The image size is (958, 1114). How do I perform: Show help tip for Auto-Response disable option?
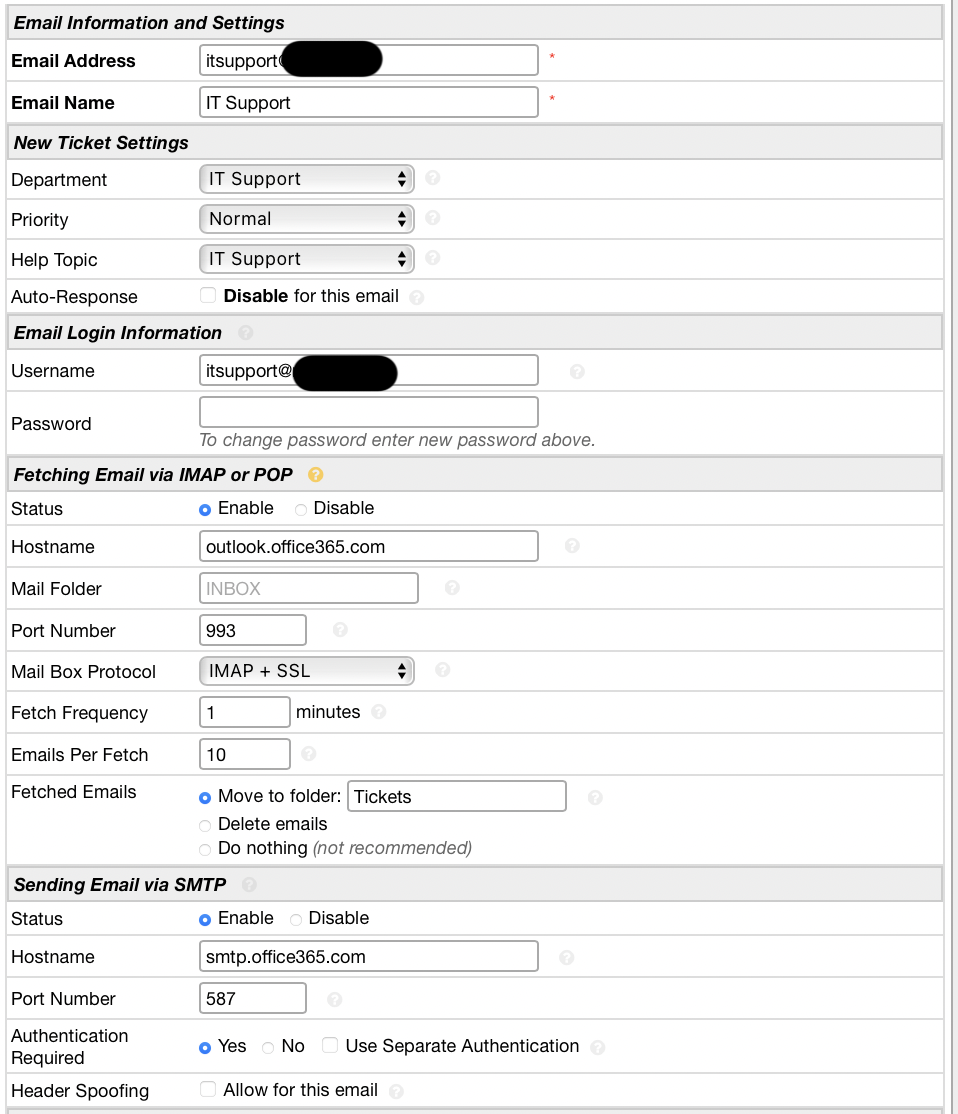(x=417, y=297)
